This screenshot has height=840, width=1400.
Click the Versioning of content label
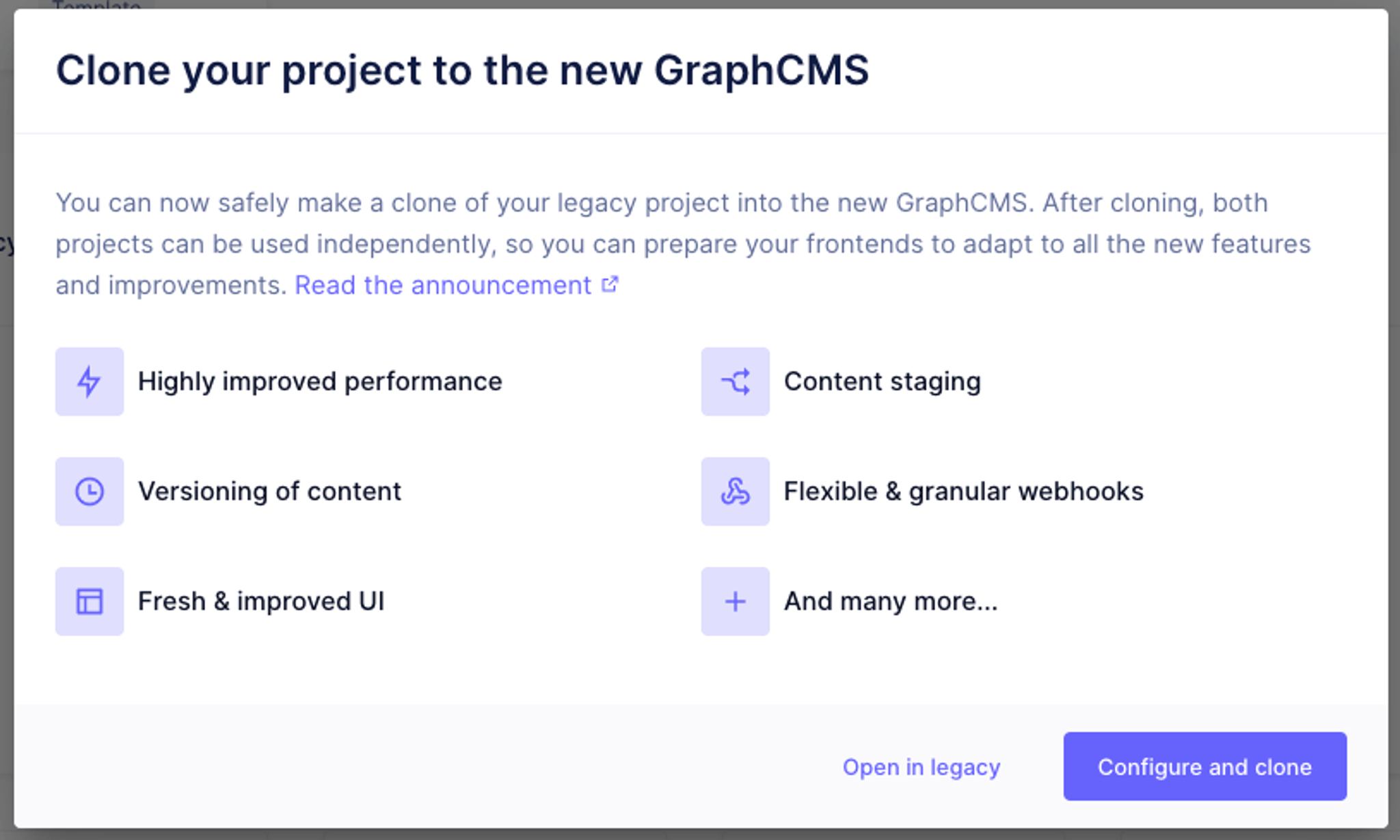pos(269,491)
